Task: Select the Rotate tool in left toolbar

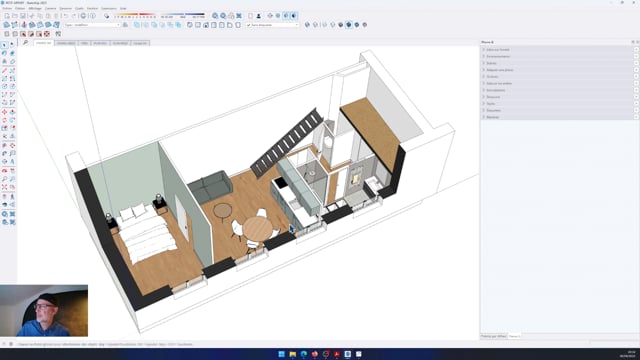Action: [x=4, y=120]
